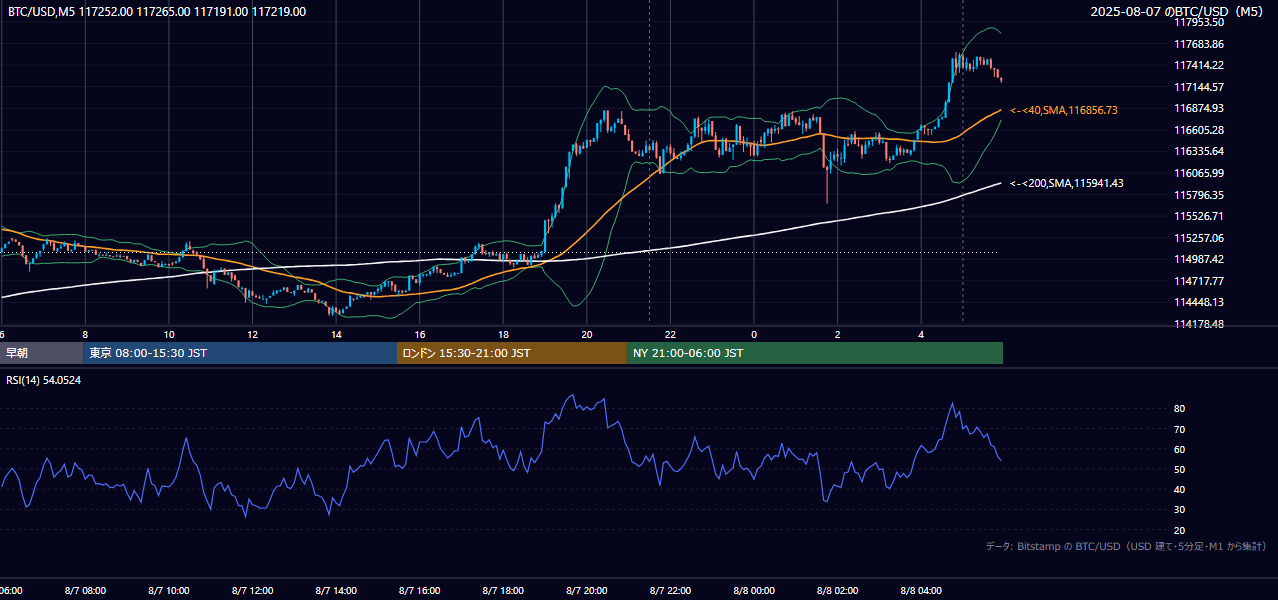Click the bottom time label 8/8 04:00
The height and width of the screenshot is (600, 1278).
(922, 591)
